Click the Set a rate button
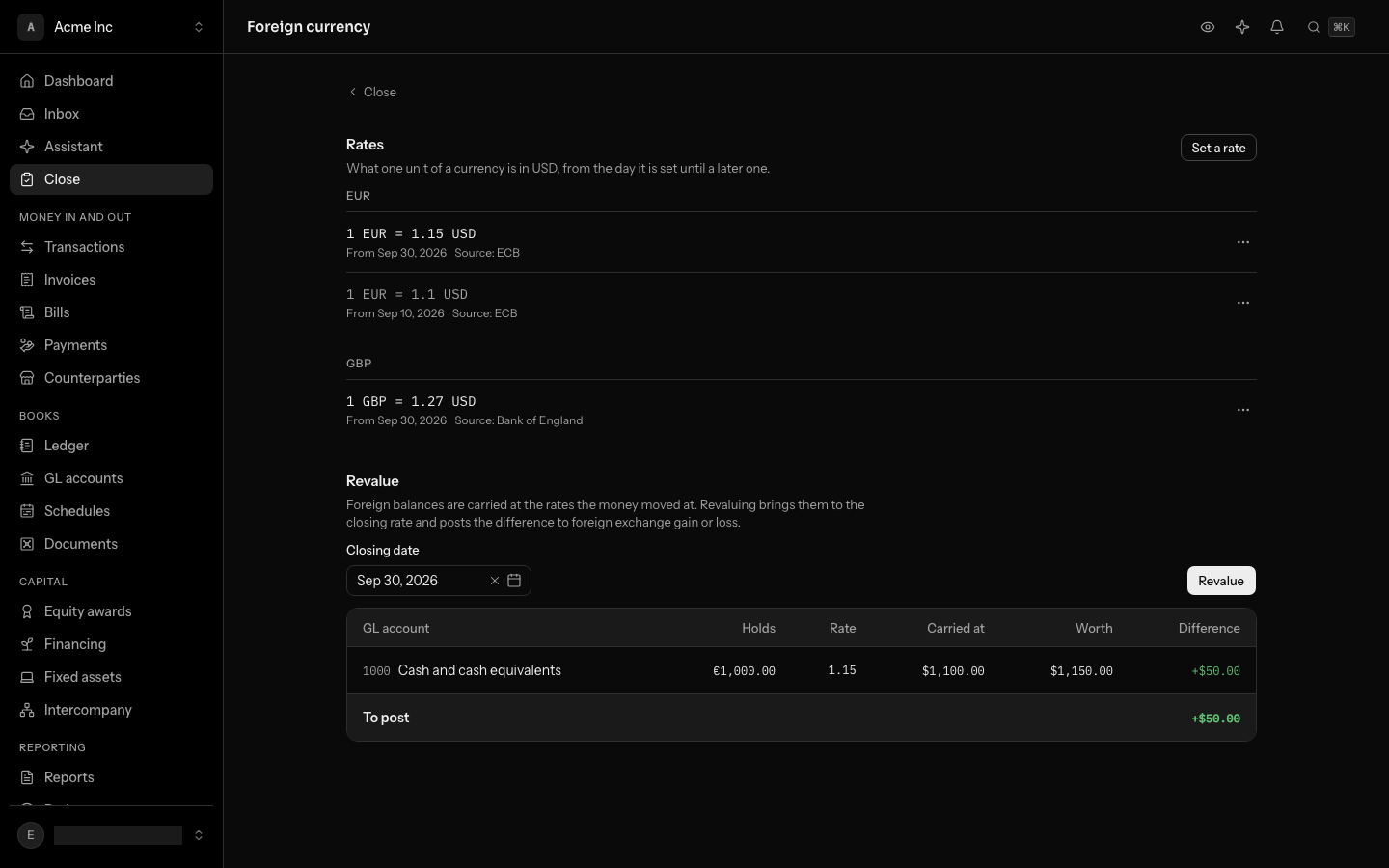1389x868 pixels. 1218,148
